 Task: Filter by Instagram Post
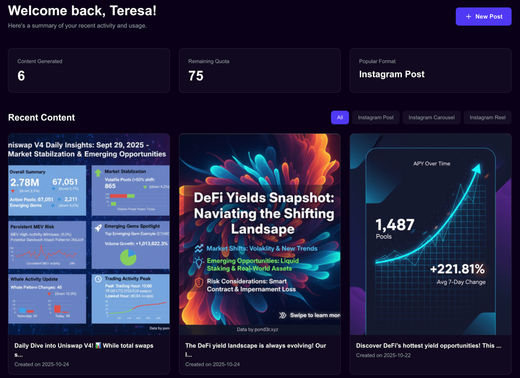[376, 117]
